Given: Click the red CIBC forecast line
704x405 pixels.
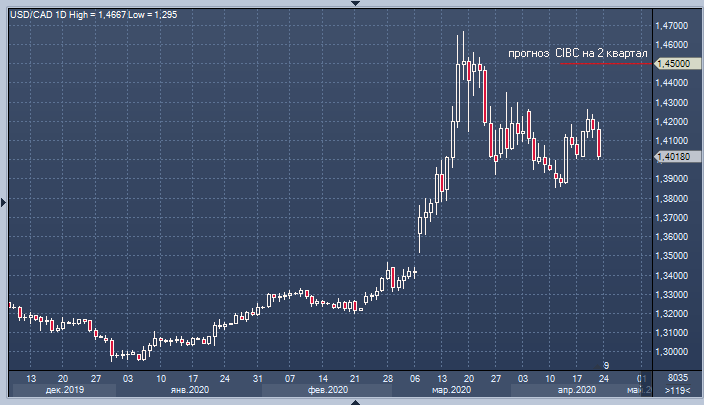Looking at the screenshot, I should (605, 65).
